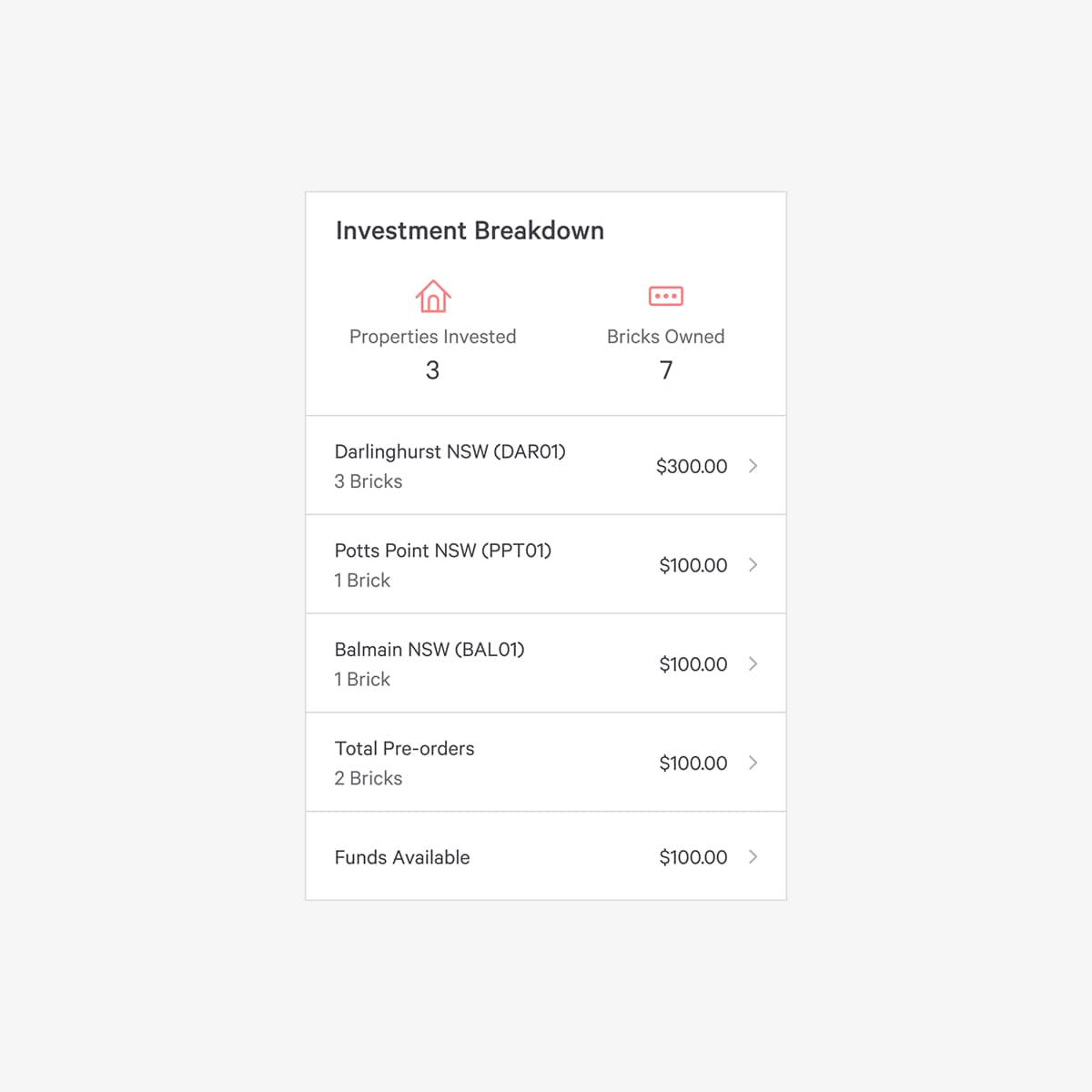Image resolution: width=1092 pixels, height=1092 pixels.
Task: Select the Balmain NSW (BAL01) row title
Action: (x=430, y=650)
